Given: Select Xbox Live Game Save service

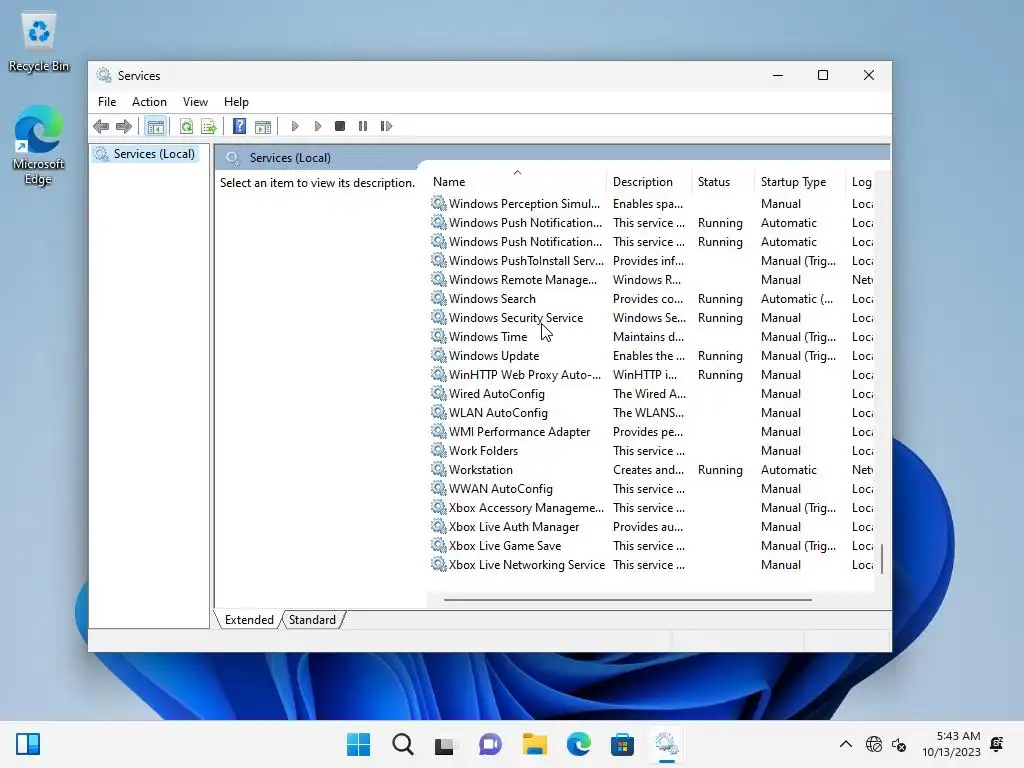Looking at the screenshot, I should tap(505, 545).
